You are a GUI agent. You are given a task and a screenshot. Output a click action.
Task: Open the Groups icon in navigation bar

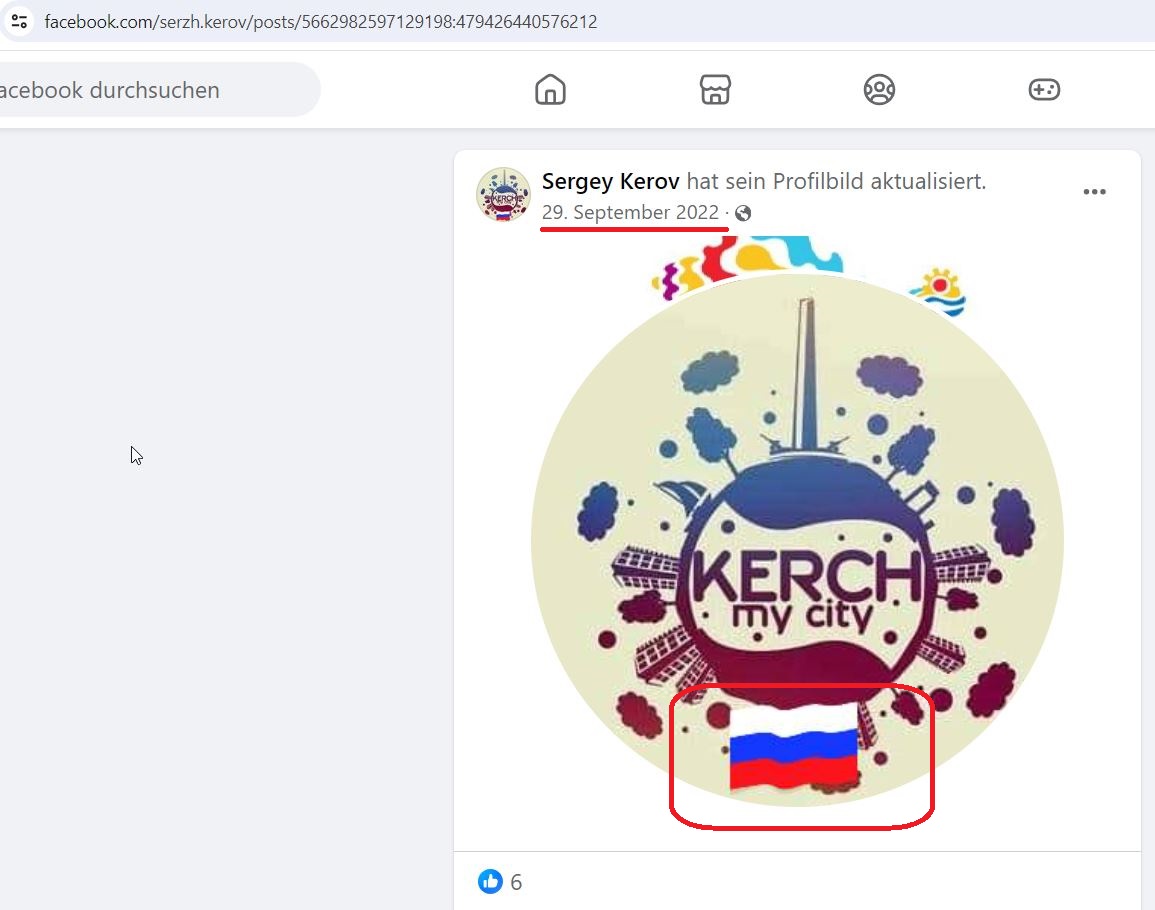(x=879, y=90)
